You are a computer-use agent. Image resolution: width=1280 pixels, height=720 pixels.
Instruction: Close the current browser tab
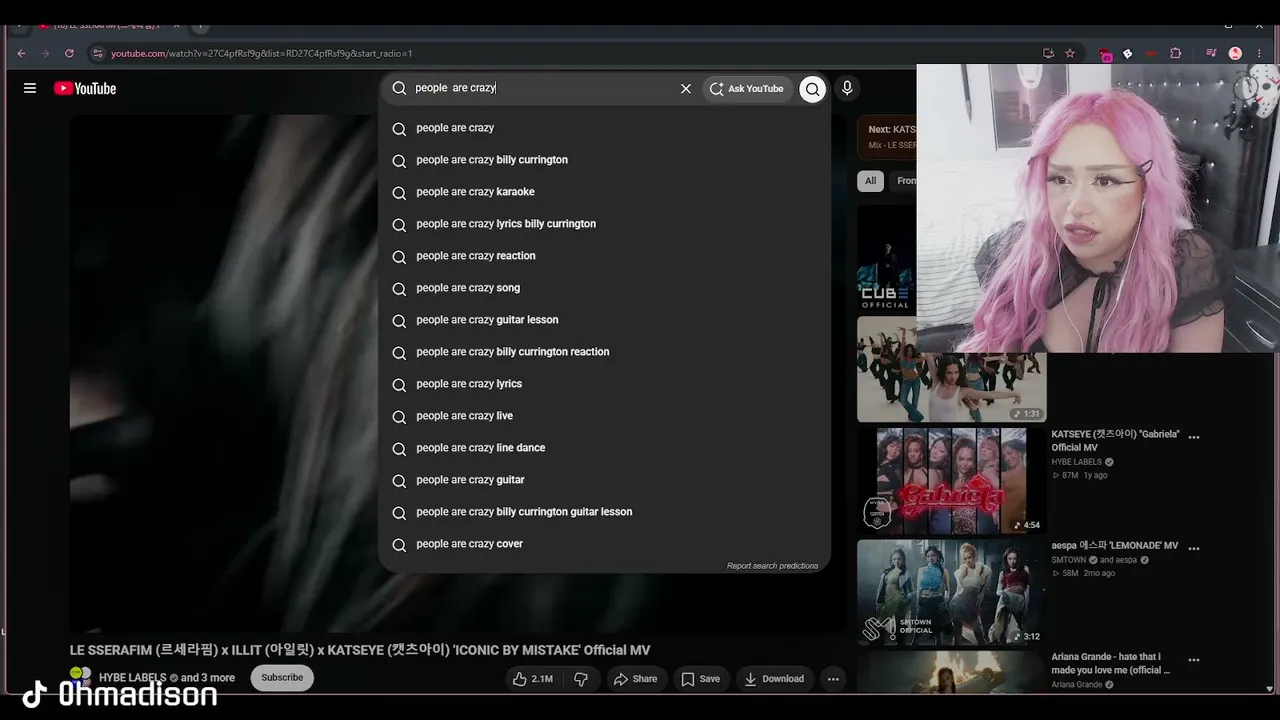click(x=176, y=26)
